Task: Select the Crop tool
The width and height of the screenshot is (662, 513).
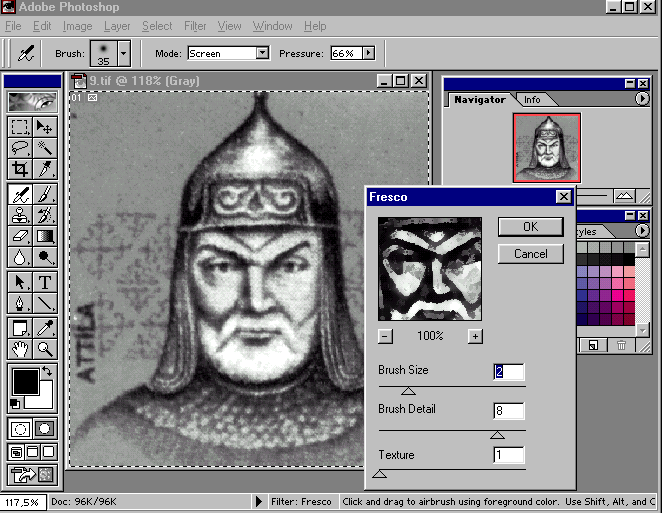Action: coord(20,169)
